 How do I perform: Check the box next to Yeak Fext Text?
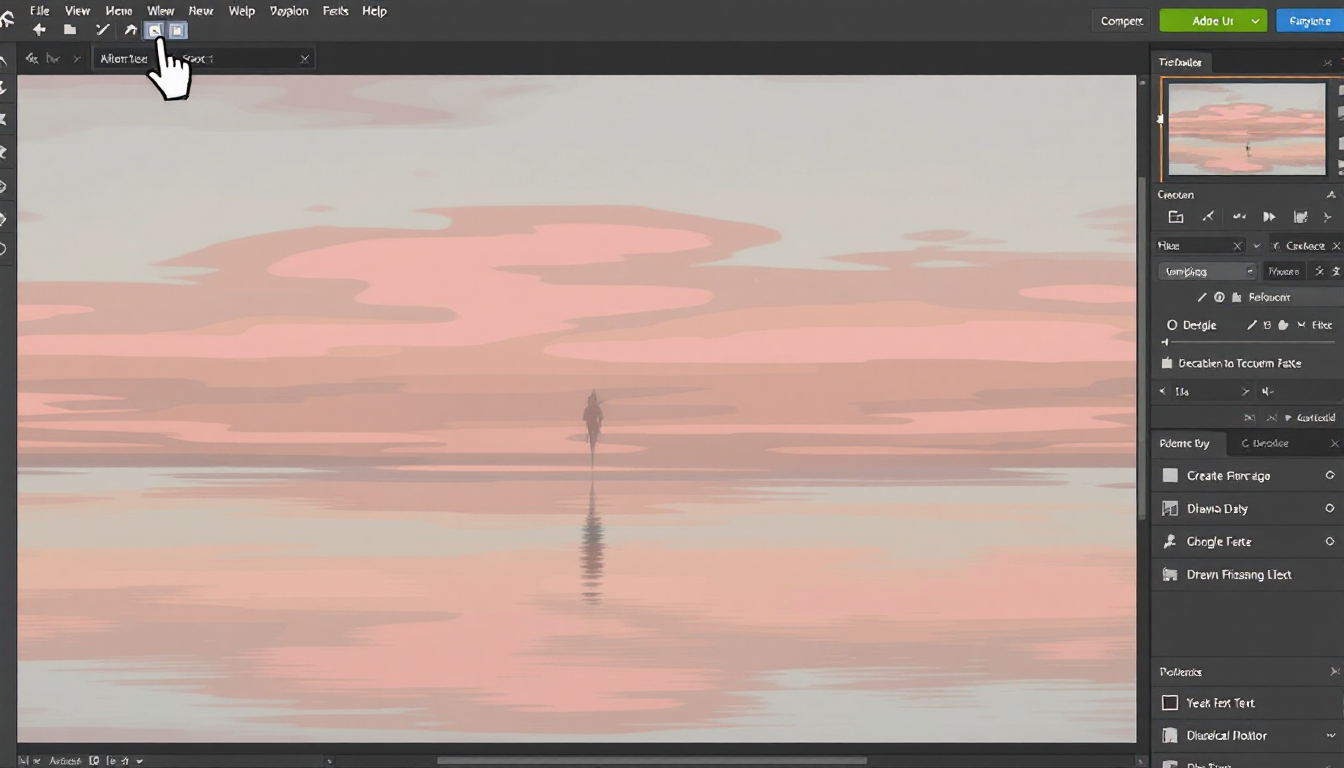[1170, 703]
